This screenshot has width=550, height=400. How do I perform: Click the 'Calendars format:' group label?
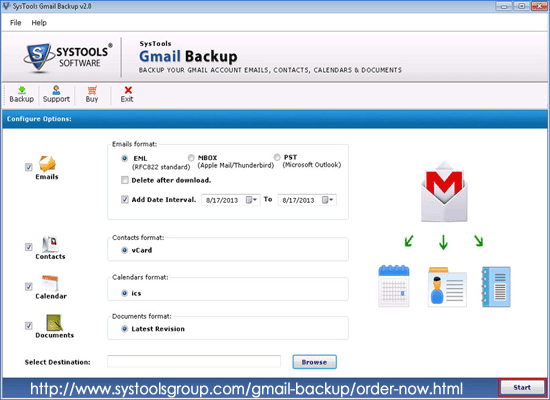point(140,277)
